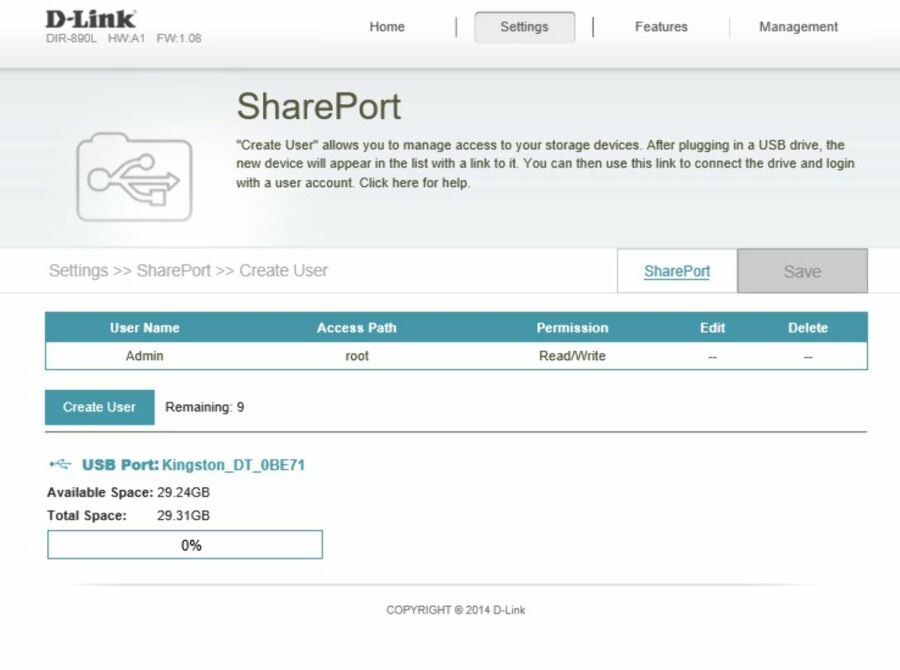Open the Home menu
Viewport: 900px width, 670px height.
[387, 27]
